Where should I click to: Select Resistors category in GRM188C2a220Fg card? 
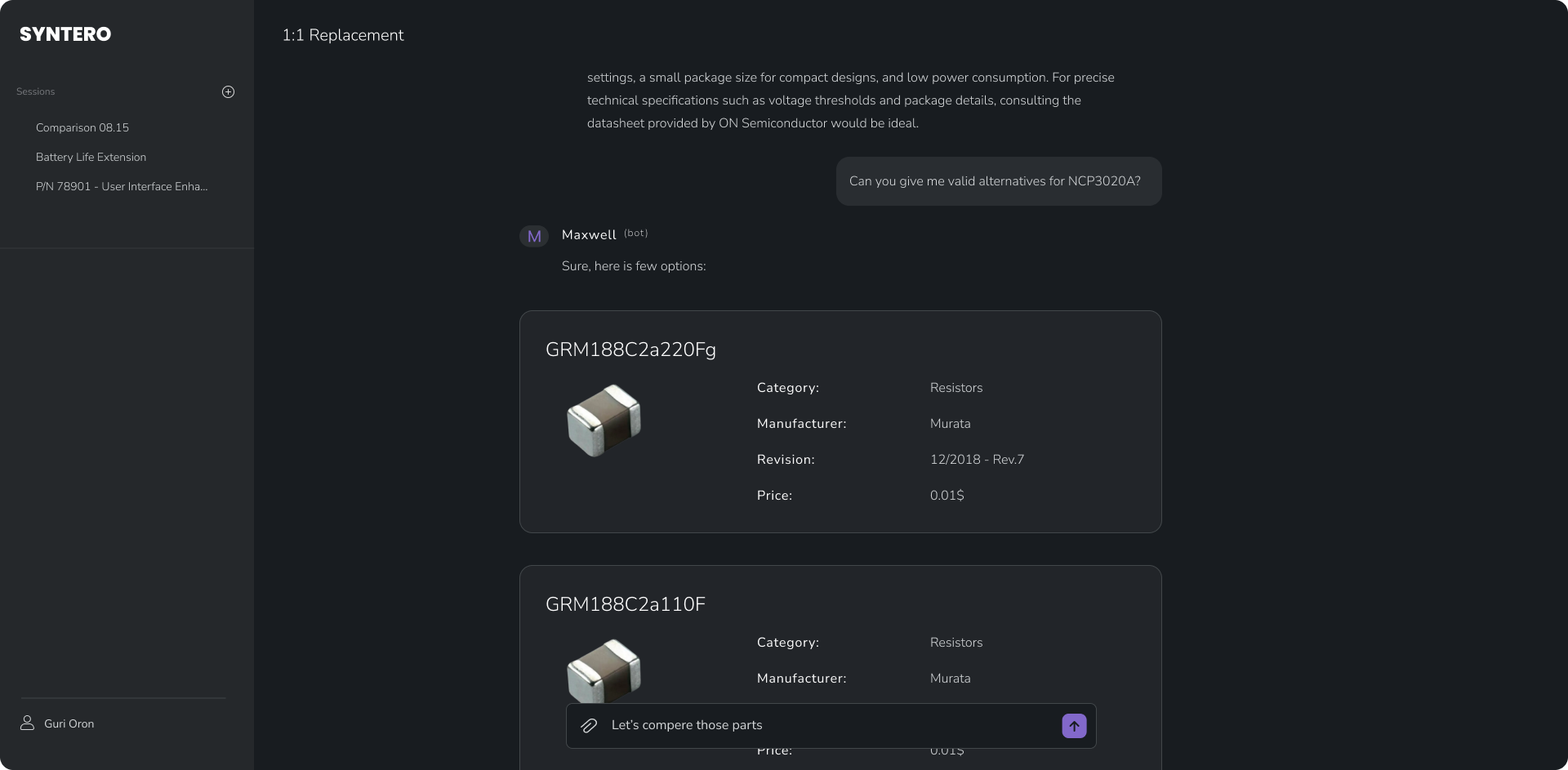[x=956, y=388]
